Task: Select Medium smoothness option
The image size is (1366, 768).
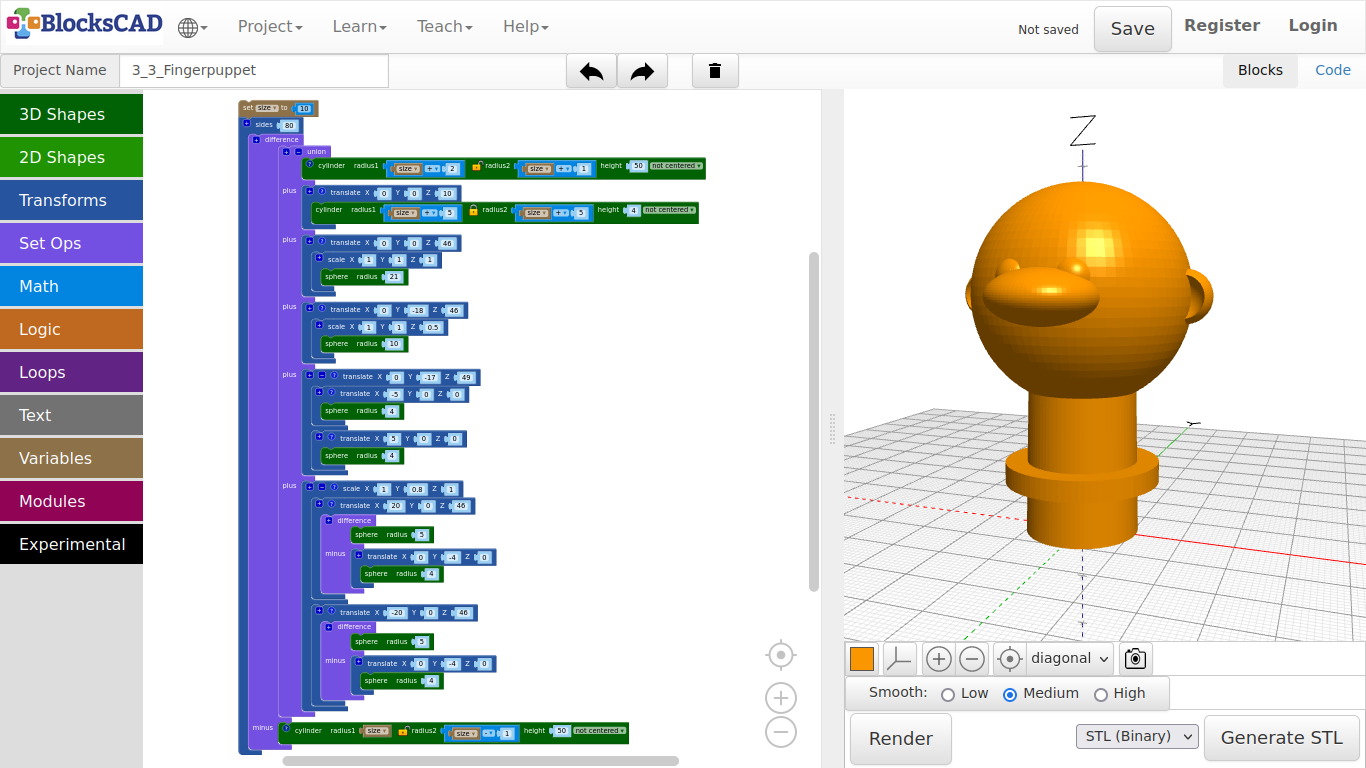Action: point(1010,695)
